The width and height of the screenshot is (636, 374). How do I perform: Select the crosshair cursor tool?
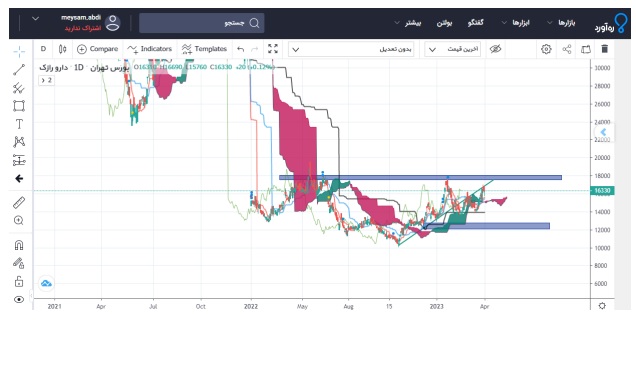click(x=19, y=52)
